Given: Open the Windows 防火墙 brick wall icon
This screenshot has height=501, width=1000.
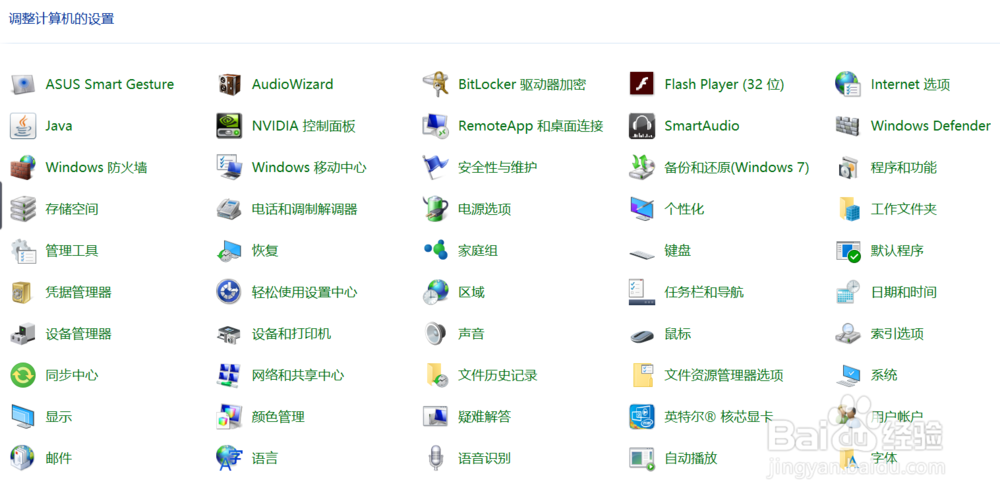Looking at the screenshot, I should (x=23, y=167).
